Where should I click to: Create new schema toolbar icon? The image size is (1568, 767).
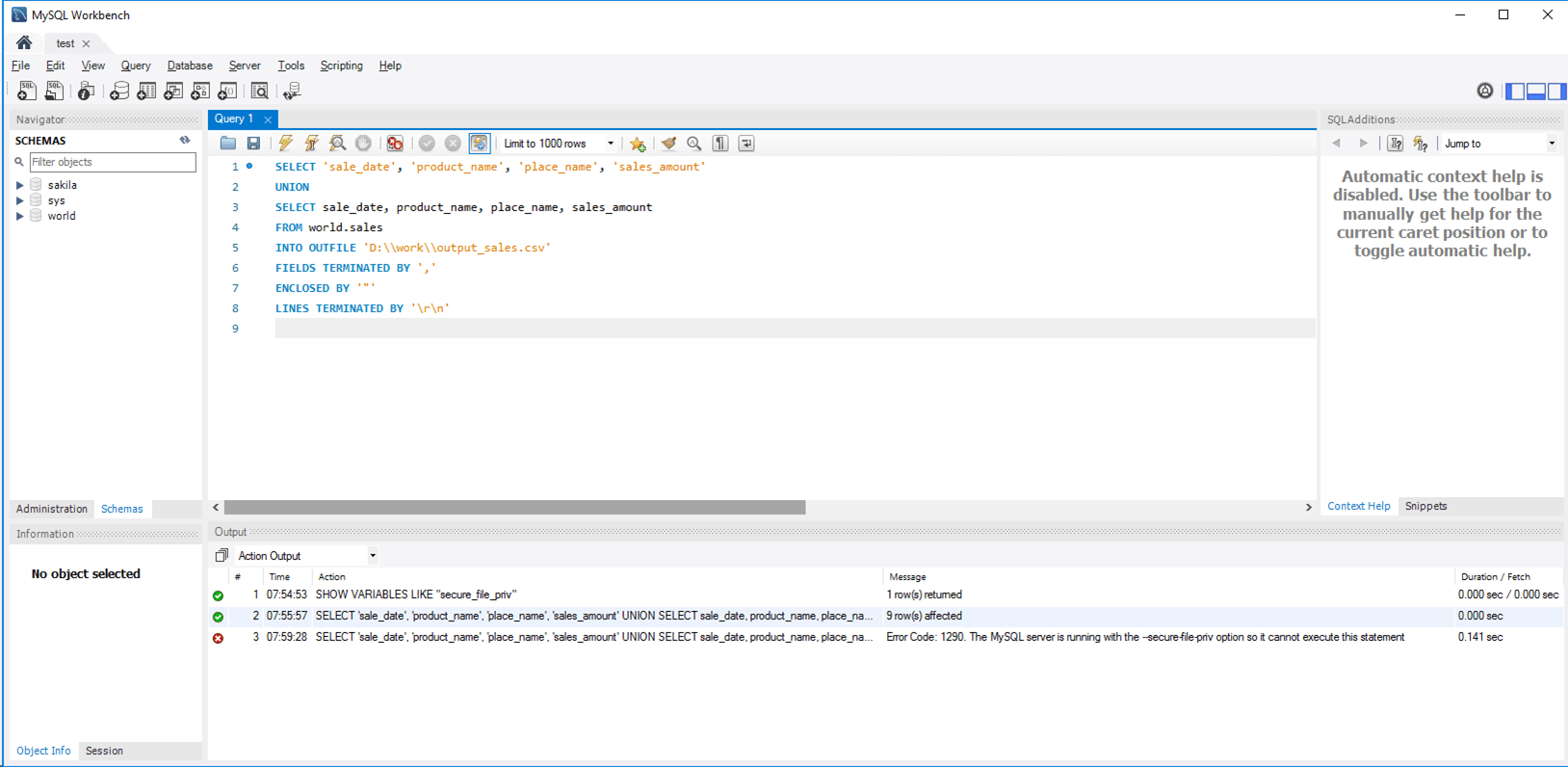pyautogui.click(x=118, y=91)
